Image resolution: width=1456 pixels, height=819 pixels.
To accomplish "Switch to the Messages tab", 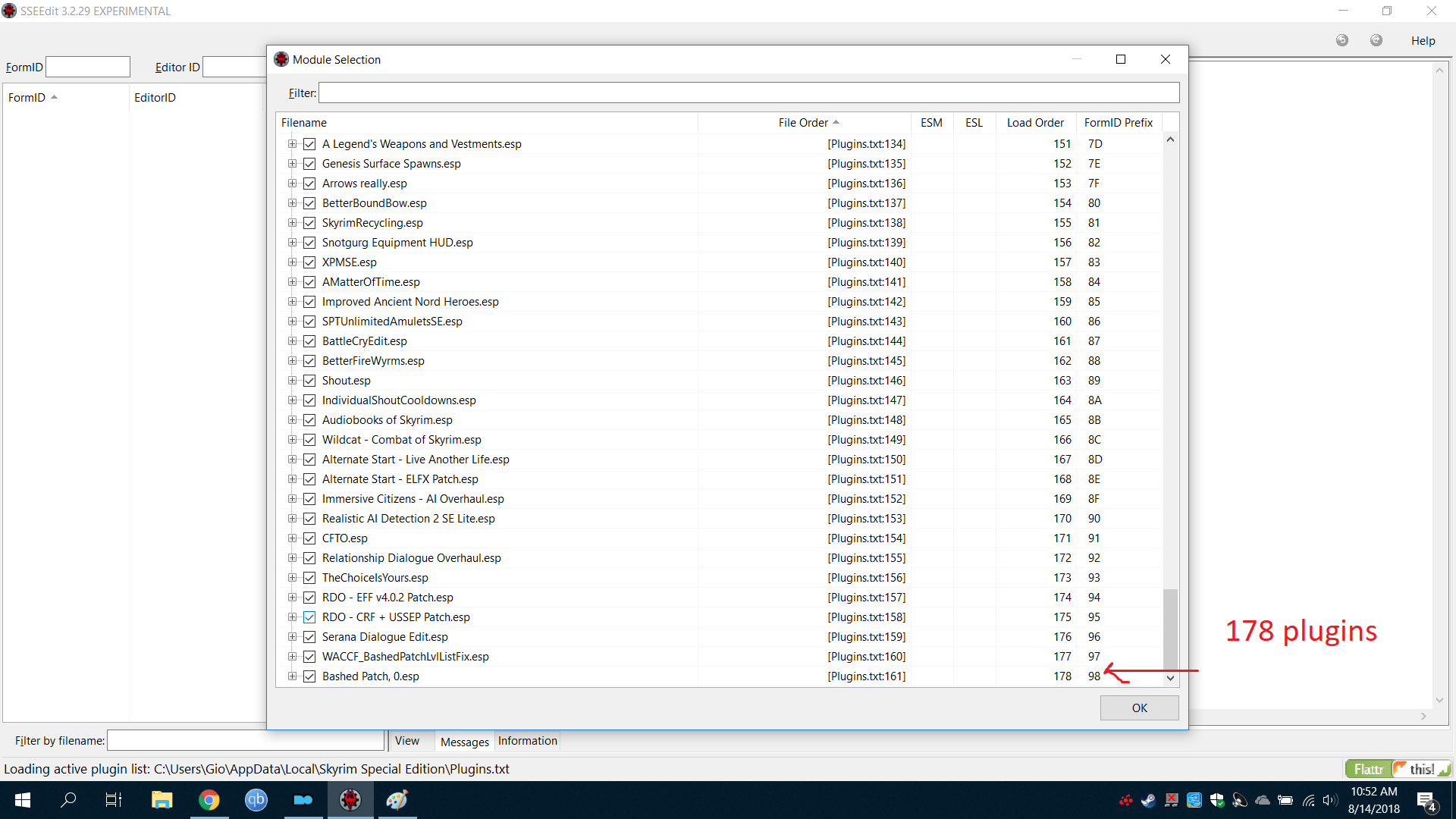I will pos(465,742).
